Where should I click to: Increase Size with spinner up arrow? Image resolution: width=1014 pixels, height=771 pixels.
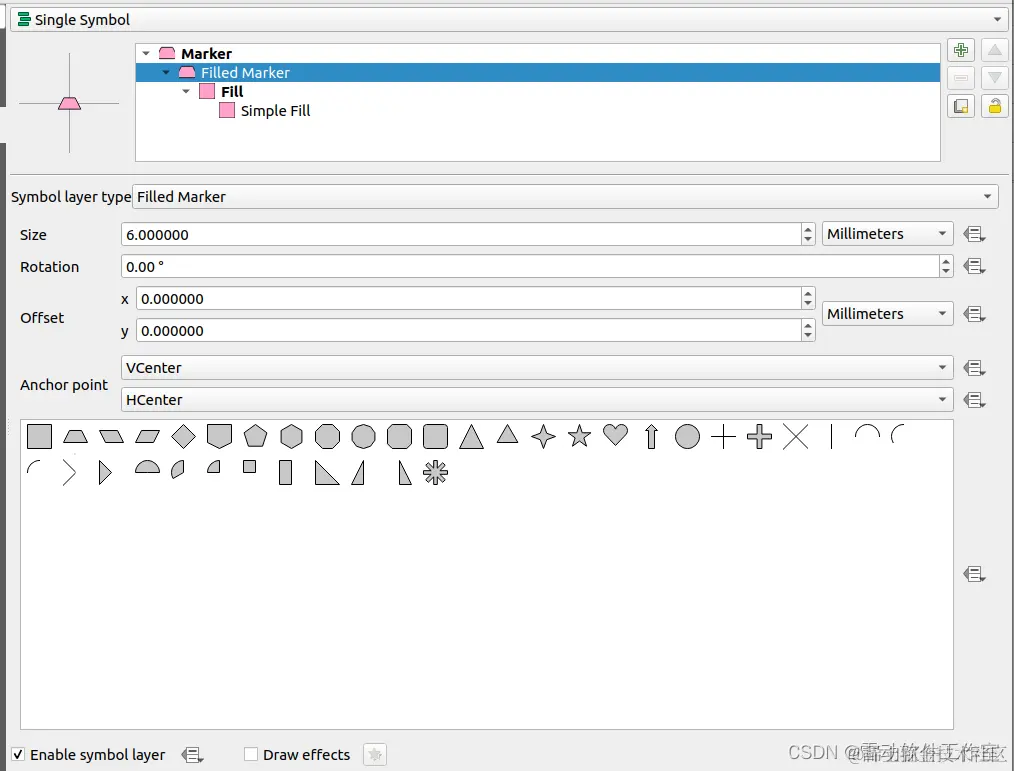pos(808,228)
